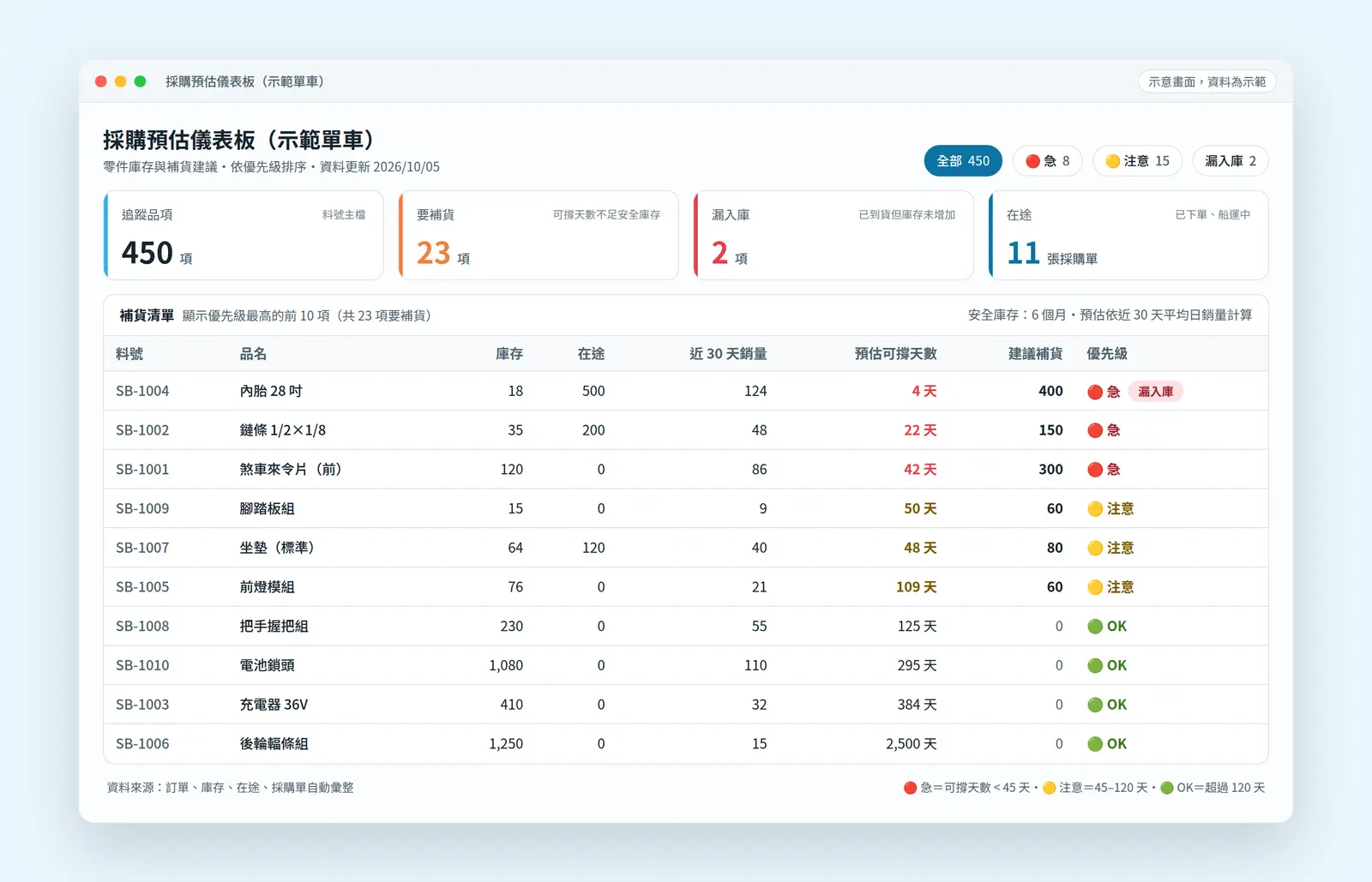Click green OK dot in SB-1010 row
This screenshot has height=882, width=1372.
tap(1095, 666)
